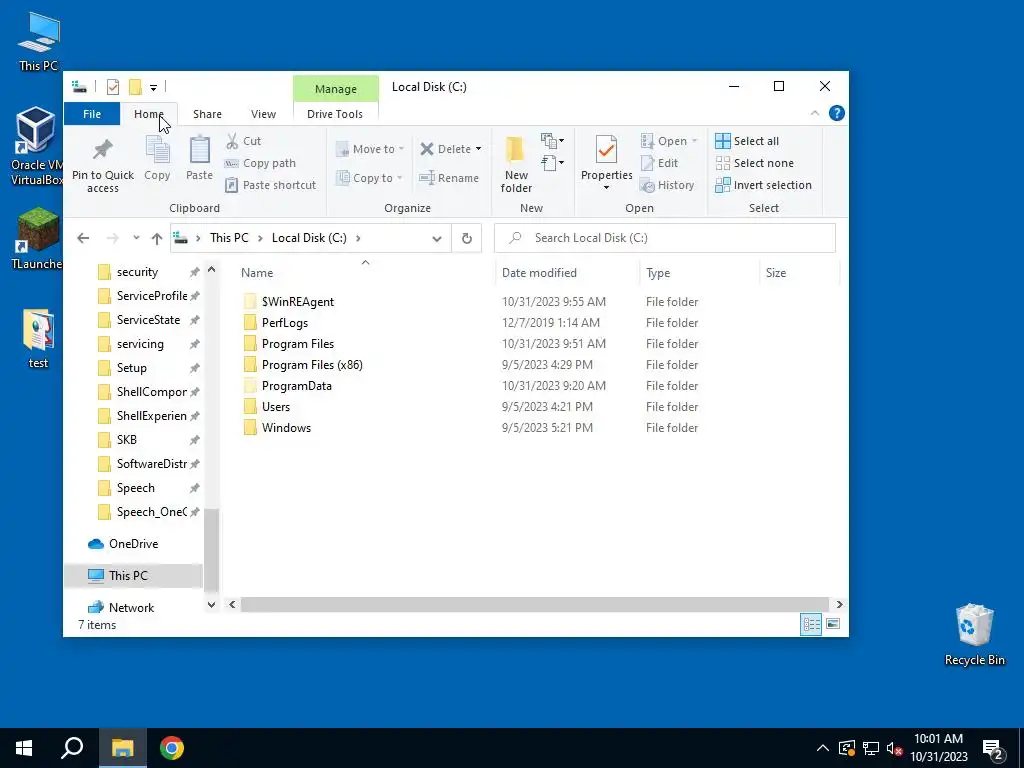The image size is (1024, 768).
Task: Select the $WinREAgent folder
Action: pyautogui.click(x=298, y=302)
